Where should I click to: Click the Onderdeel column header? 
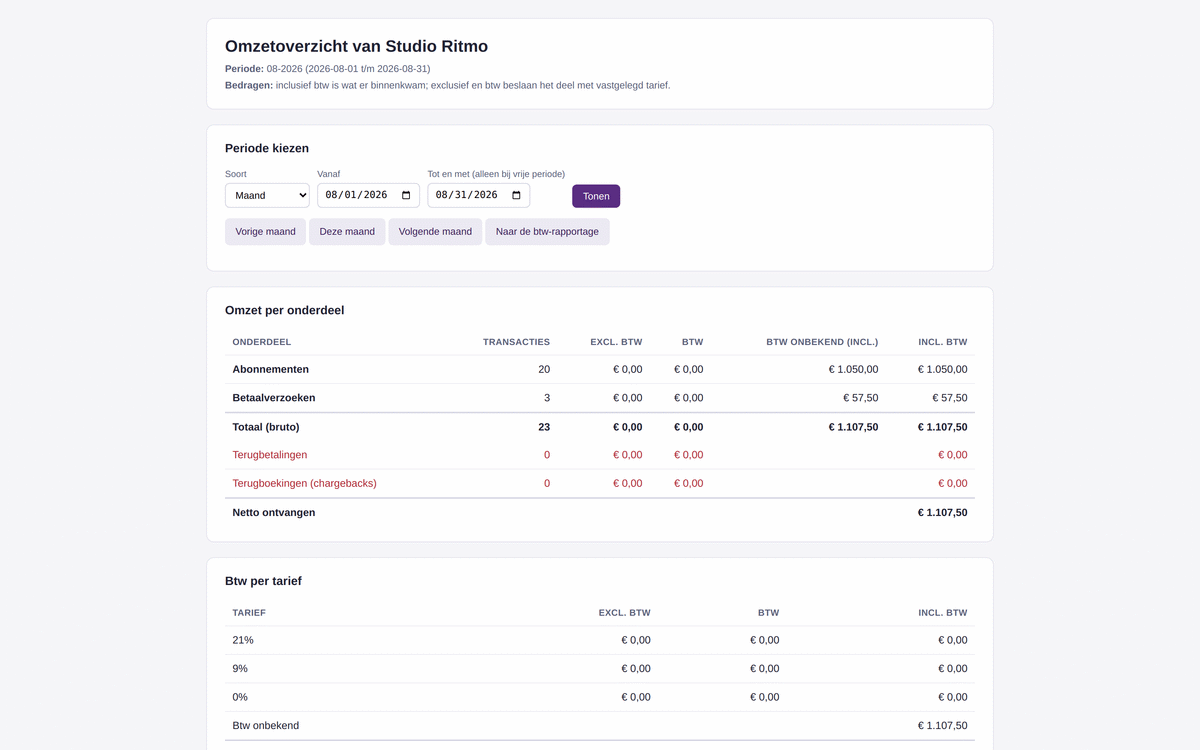pos(262,342)
